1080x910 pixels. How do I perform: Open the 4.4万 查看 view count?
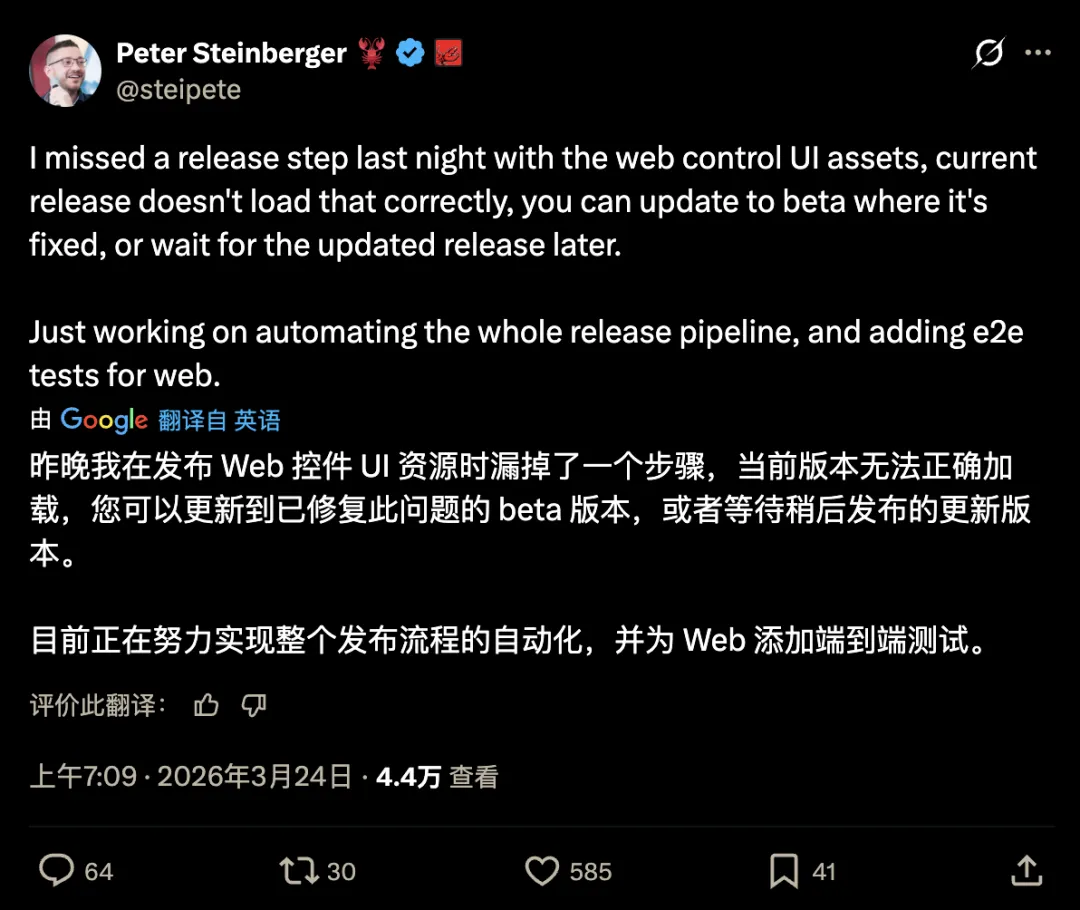[437, 776]
